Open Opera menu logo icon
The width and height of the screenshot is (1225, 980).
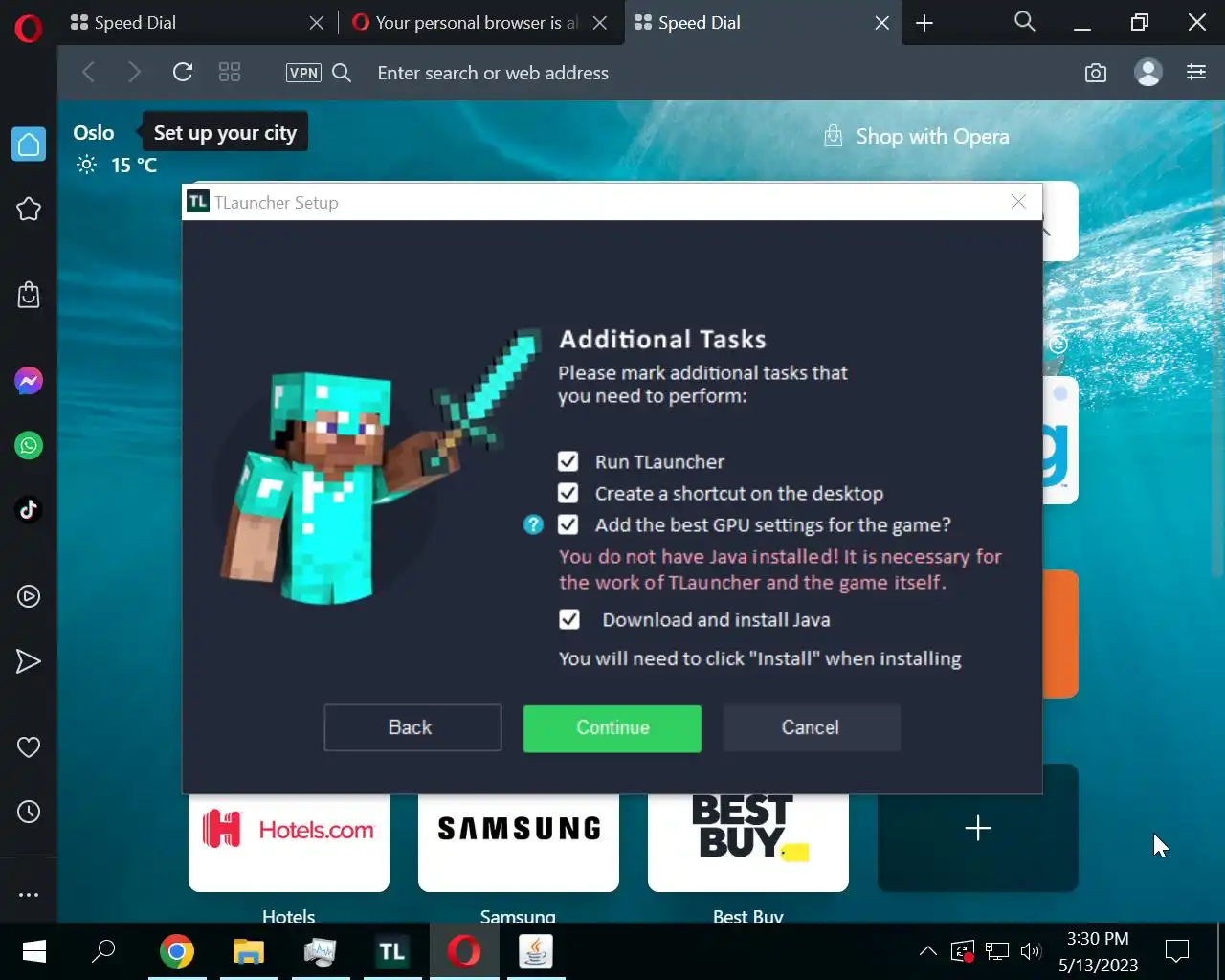point(29,29)
